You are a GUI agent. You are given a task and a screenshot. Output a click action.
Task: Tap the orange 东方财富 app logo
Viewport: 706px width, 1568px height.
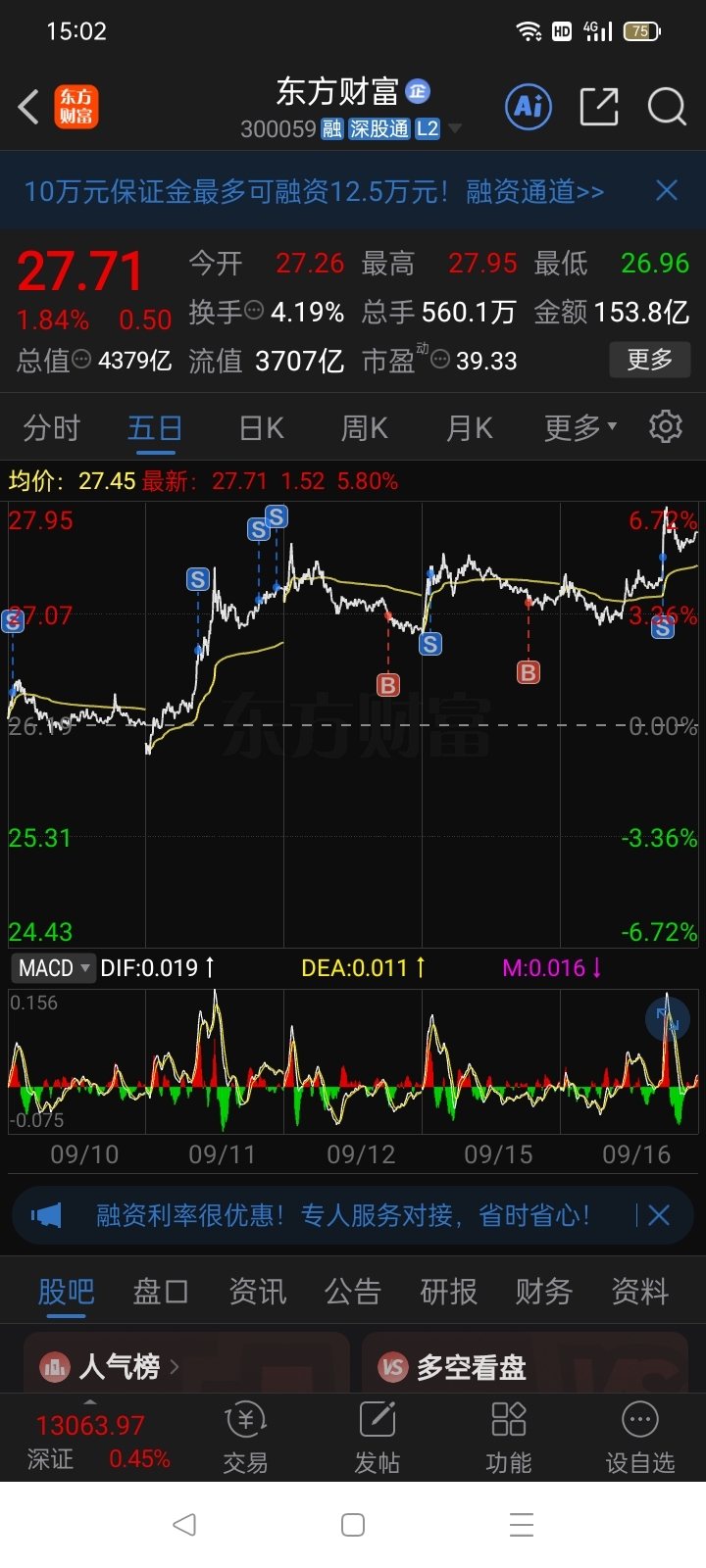[76, 107]
